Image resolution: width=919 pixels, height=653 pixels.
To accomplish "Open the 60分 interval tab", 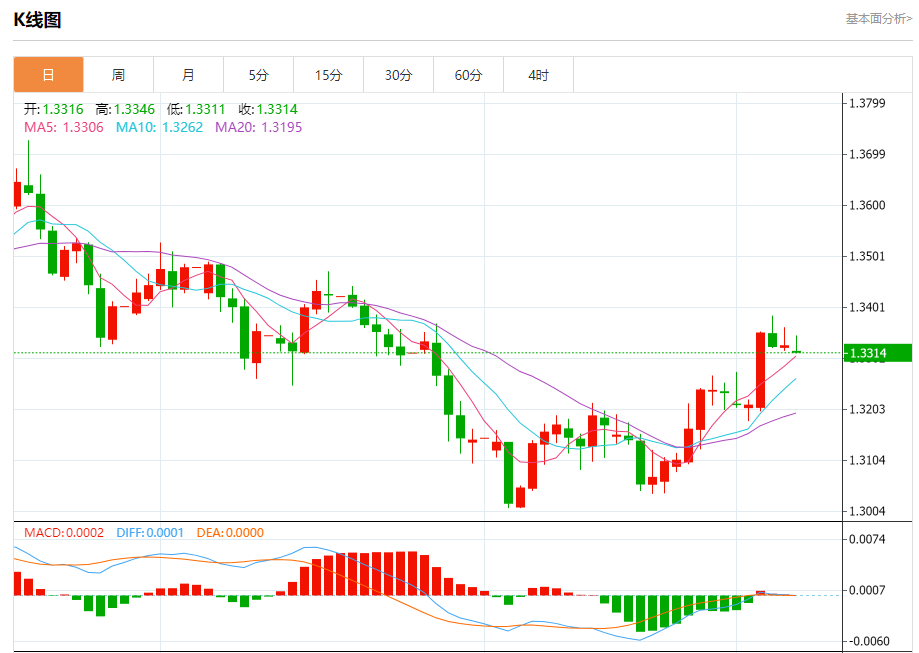I will click(x=468, y=74).
